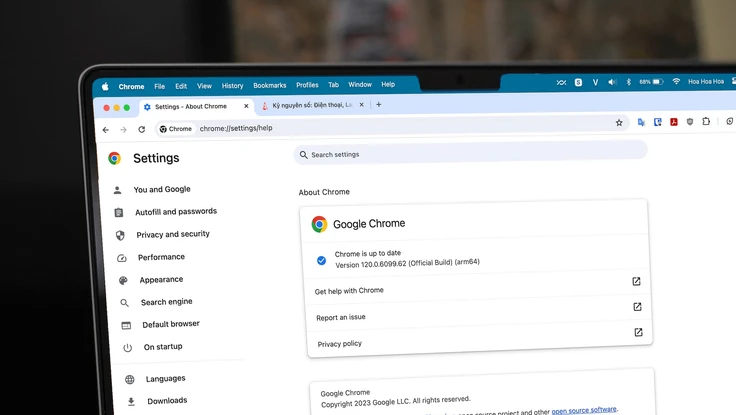Open a new tab with plus button
The width and height of the screenshot is (736, 415).
378,105
